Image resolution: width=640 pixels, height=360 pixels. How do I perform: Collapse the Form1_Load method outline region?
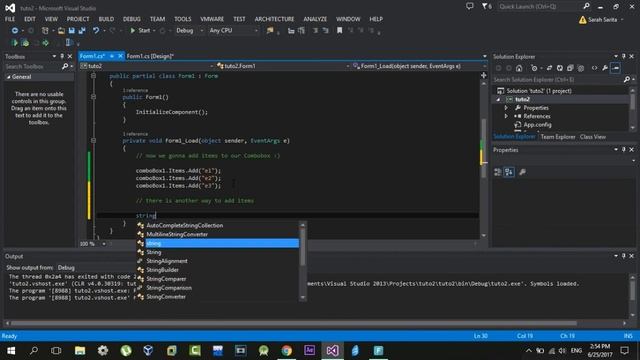pos(93,140)
